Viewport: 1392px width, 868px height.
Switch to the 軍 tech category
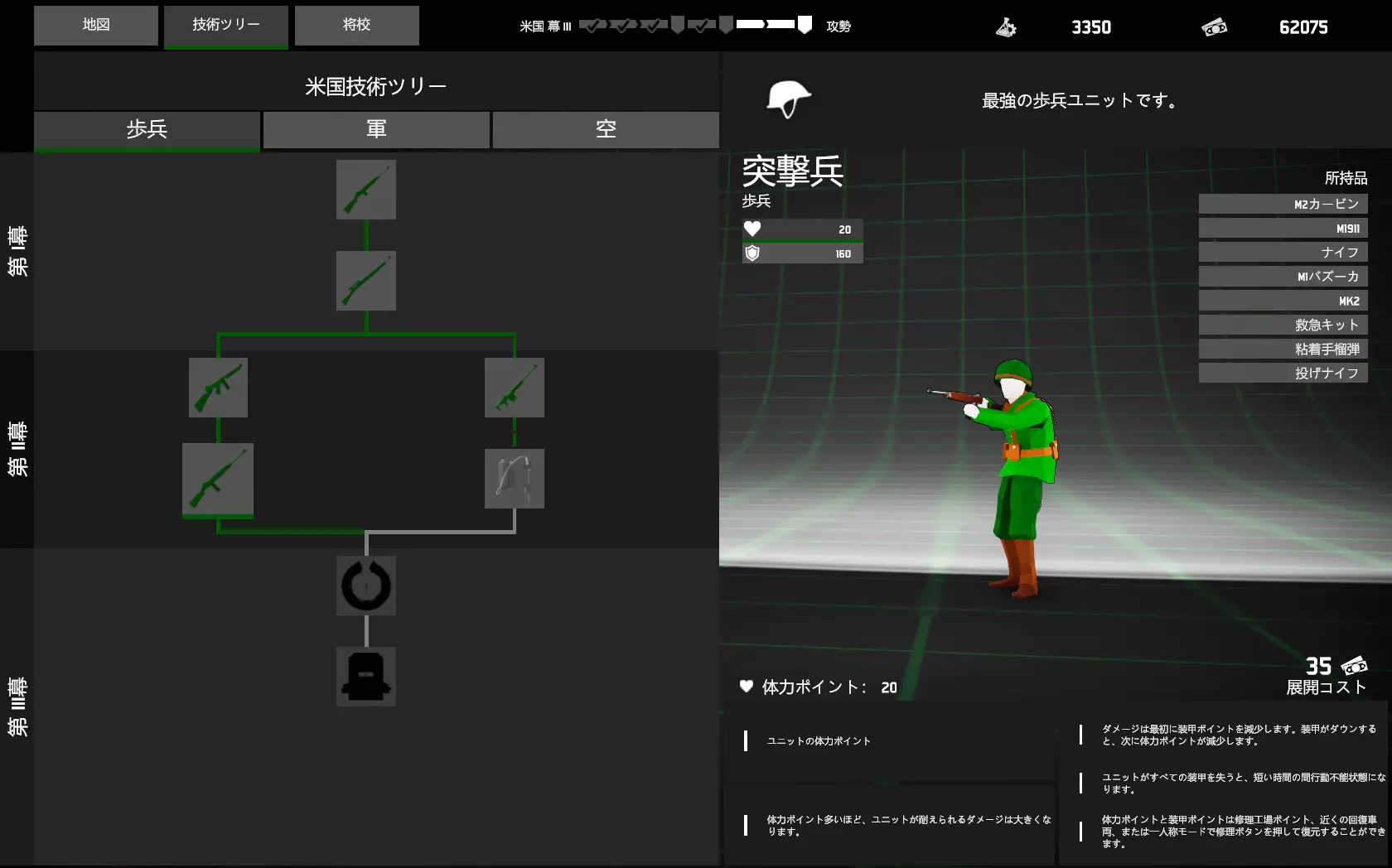376,129
